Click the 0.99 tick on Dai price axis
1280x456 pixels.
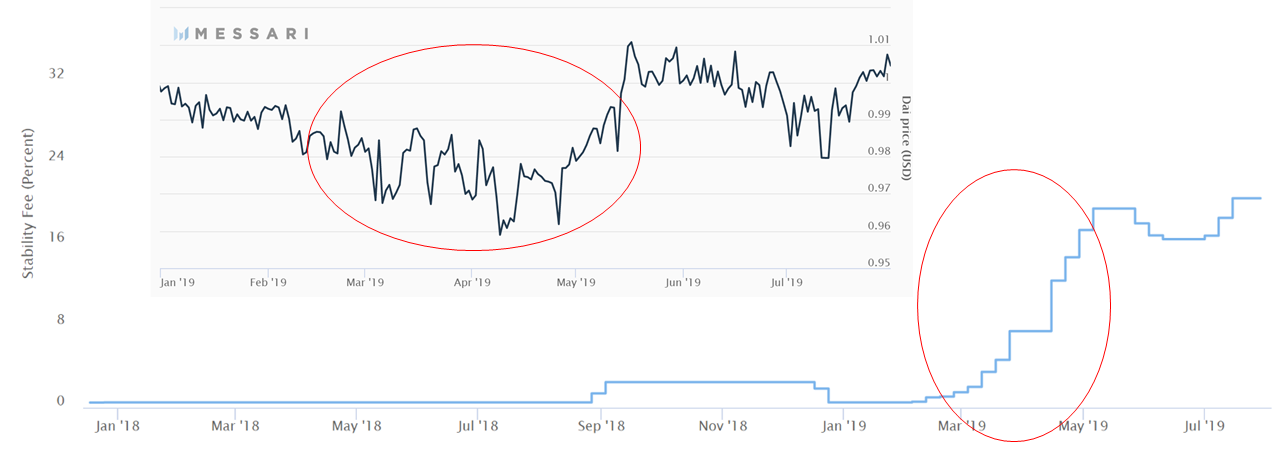880,114
